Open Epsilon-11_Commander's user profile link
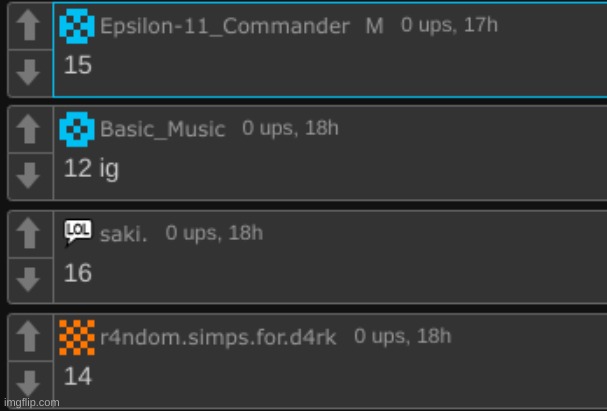607x411 pixels. [x=225, y=27]
